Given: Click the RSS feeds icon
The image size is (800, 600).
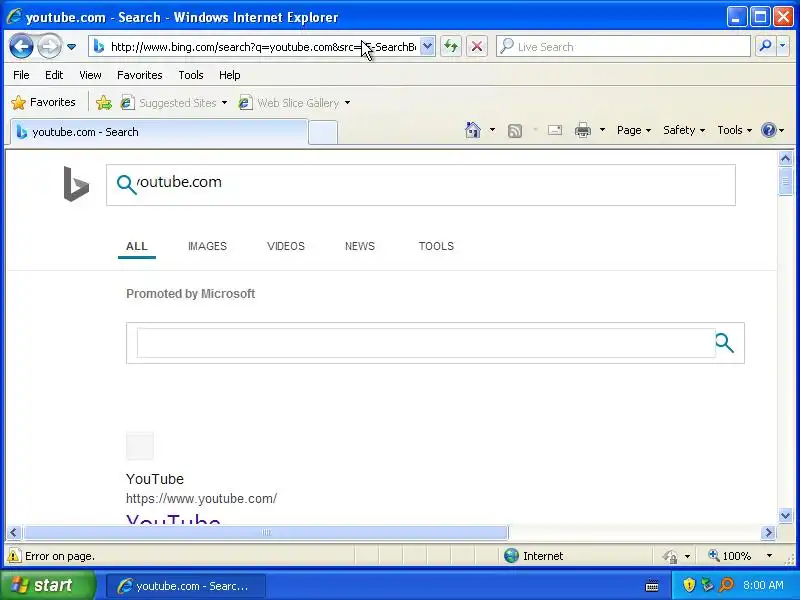Looking at the screenshot, I should coord(515,131).
